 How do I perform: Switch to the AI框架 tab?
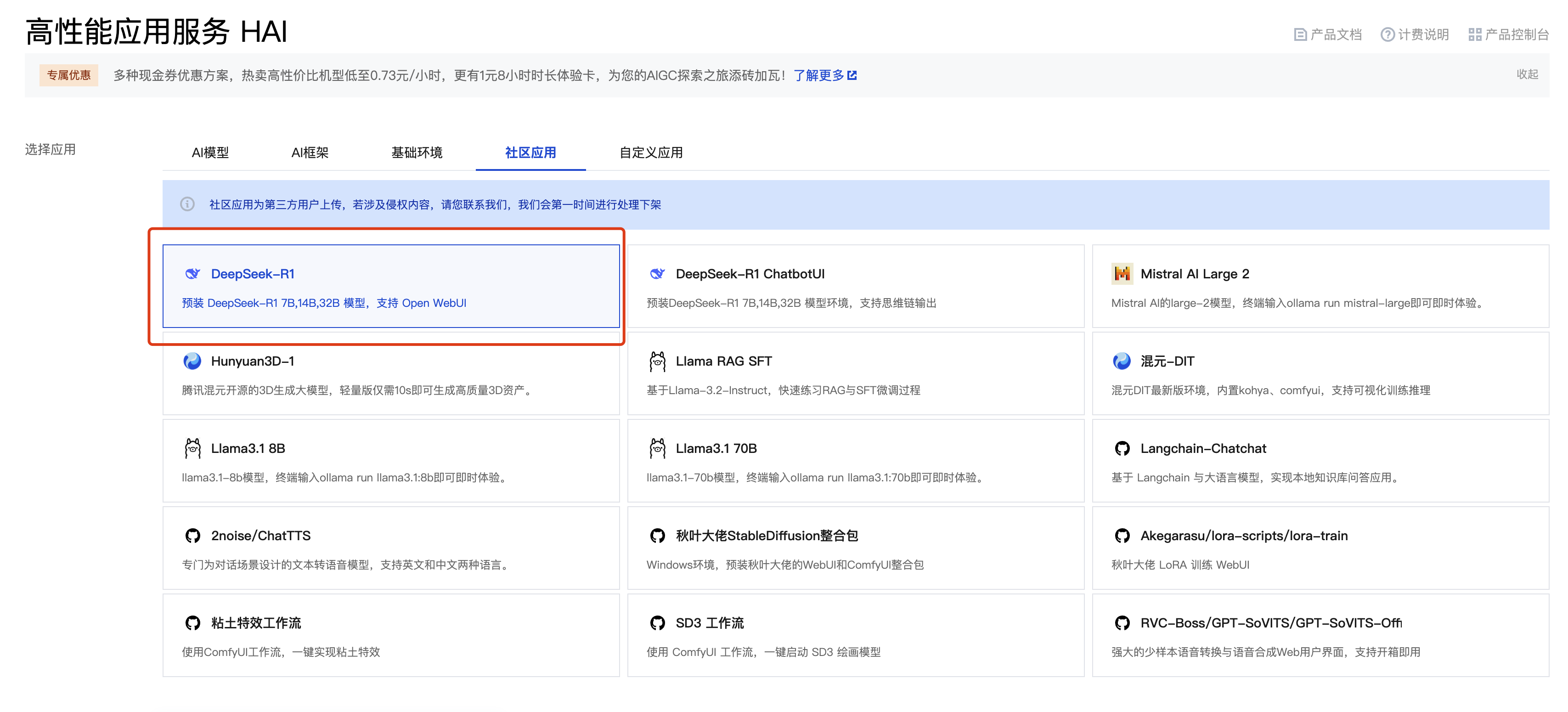[310, 153]
